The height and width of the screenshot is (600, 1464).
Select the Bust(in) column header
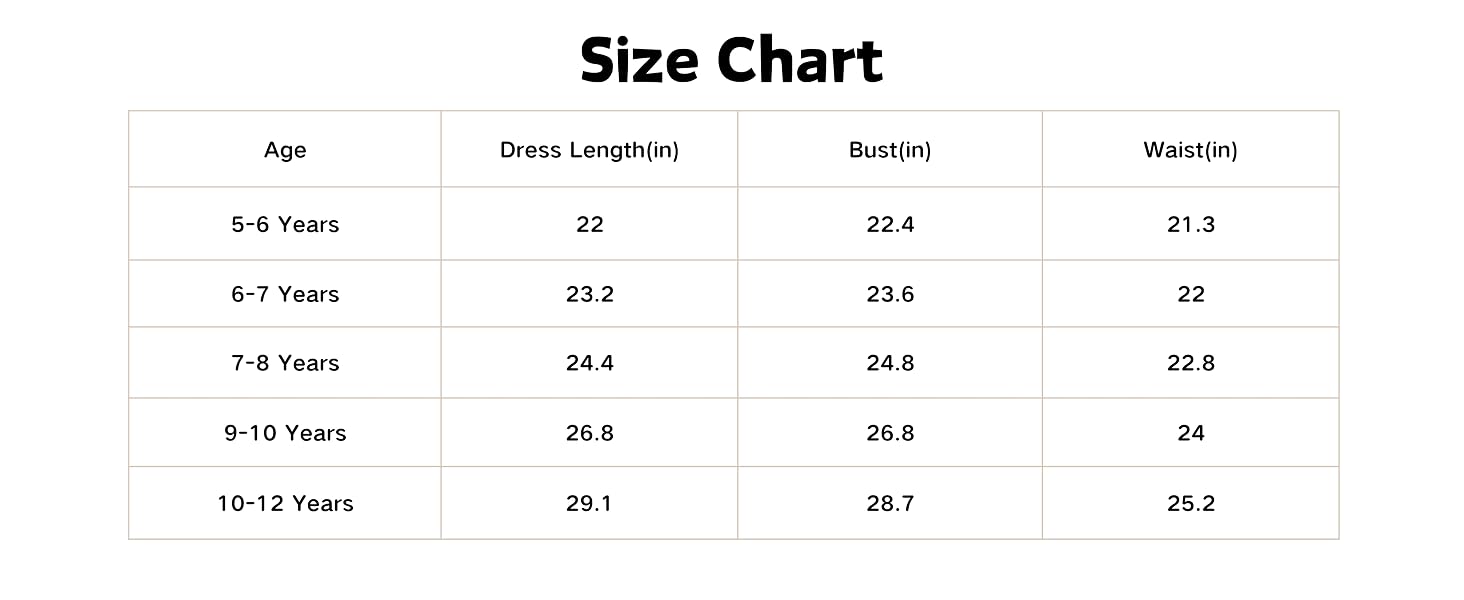tap(890, 150)
